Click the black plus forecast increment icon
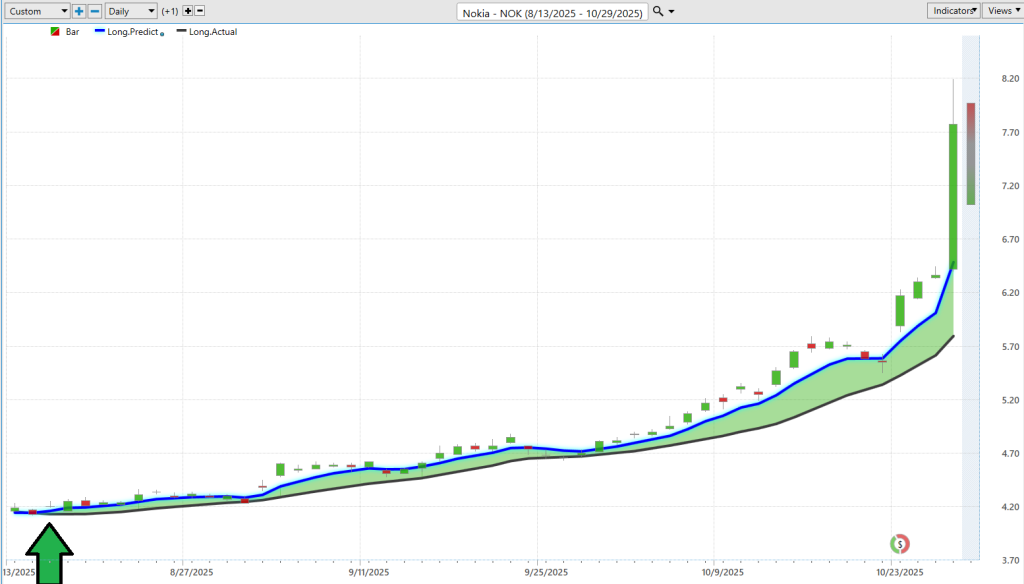The height and width of the screenshot is (584, 1024). click(187, 11)
